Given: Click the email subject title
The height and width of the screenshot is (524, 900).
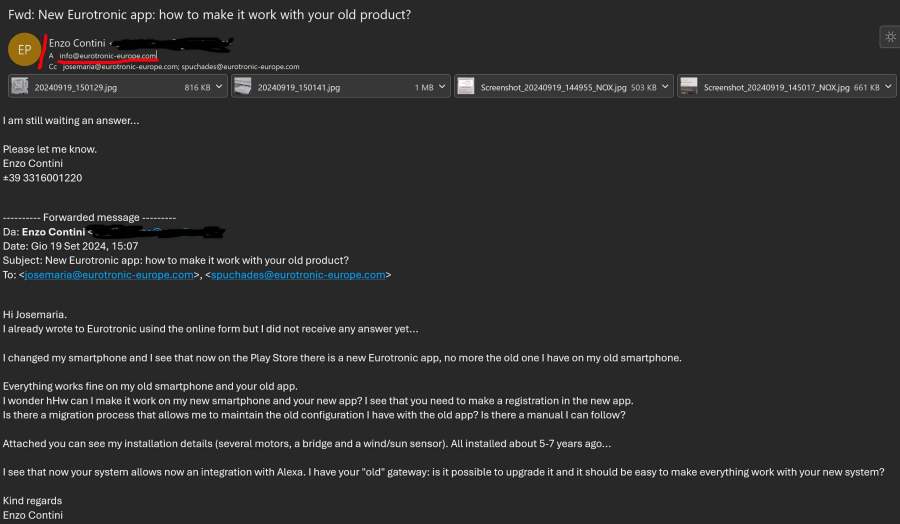Looking at the screenshot, I should click(x=209, y=15).
